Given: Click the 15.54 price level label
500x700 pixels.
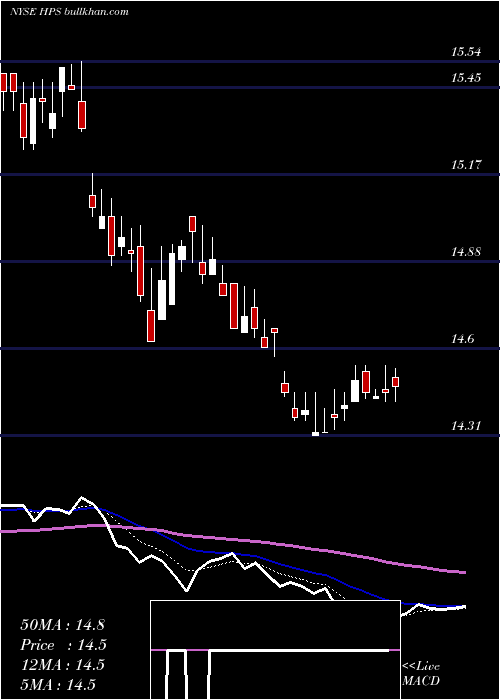Looking at the screenshot, I should (x=466, y=52).
